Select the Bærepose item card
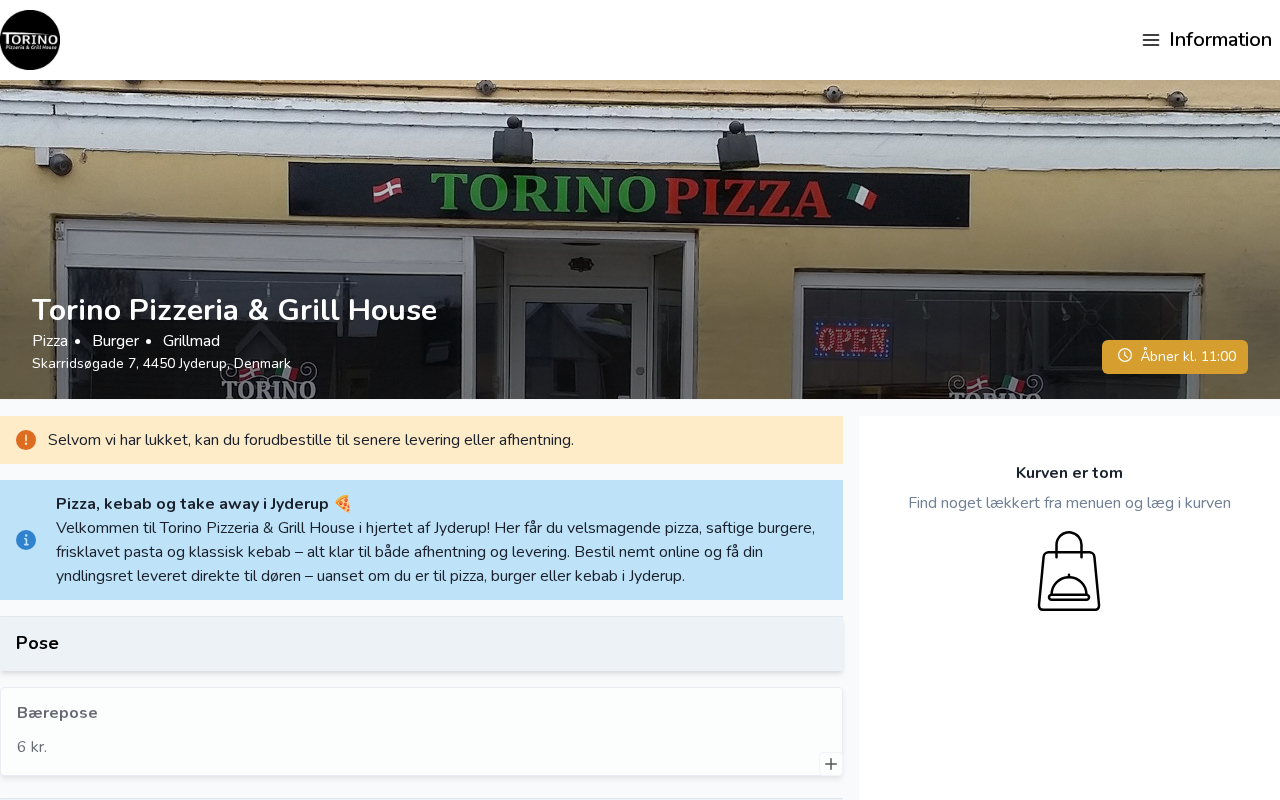The height and width of the screenshot is (800, 1280). coord(421,731)
